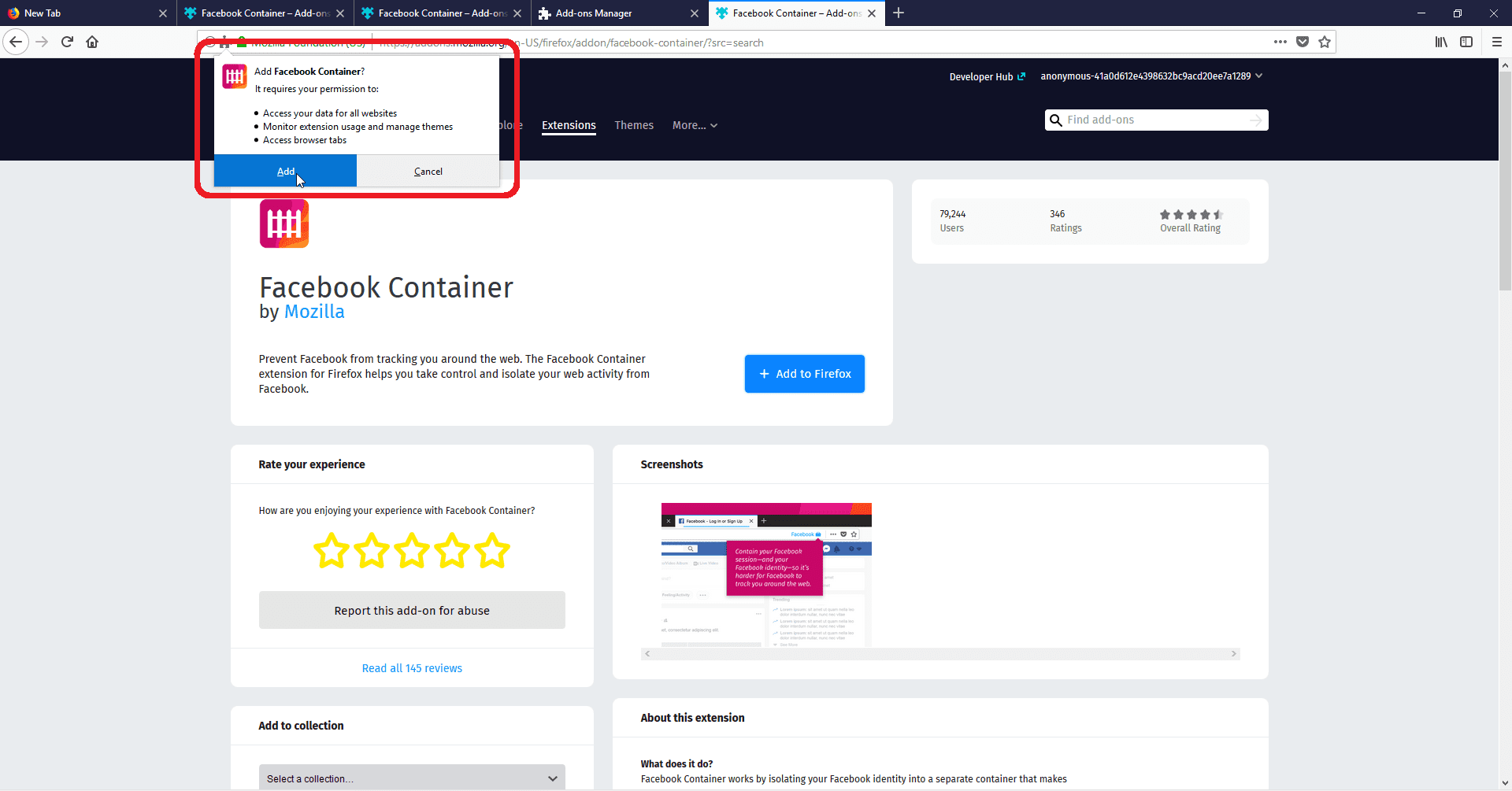Image resolution: width=1512 pixels, height=791 pixels.
Task: Open the Facebook Container screenshot thumbnail
Action: [x=766, y=575]
